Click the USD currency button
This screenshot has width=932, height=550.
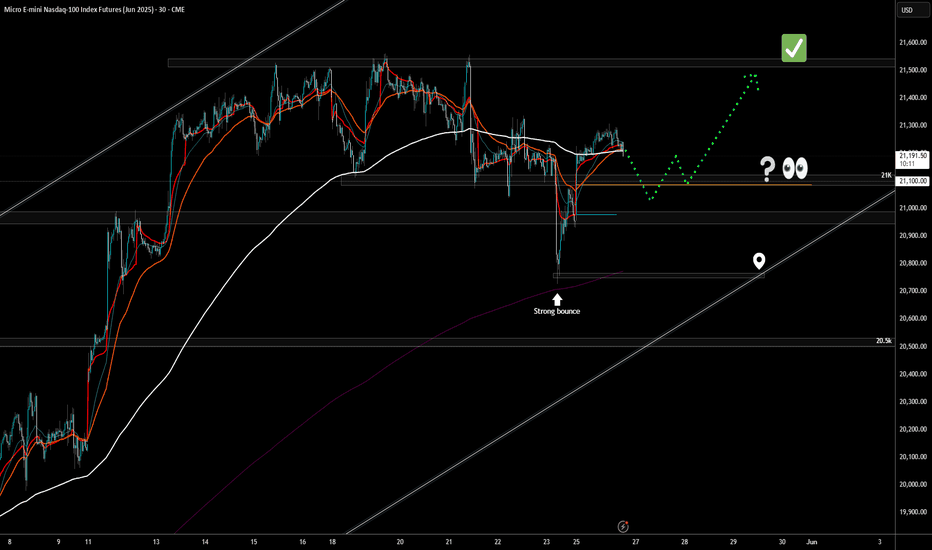point(912,10)
